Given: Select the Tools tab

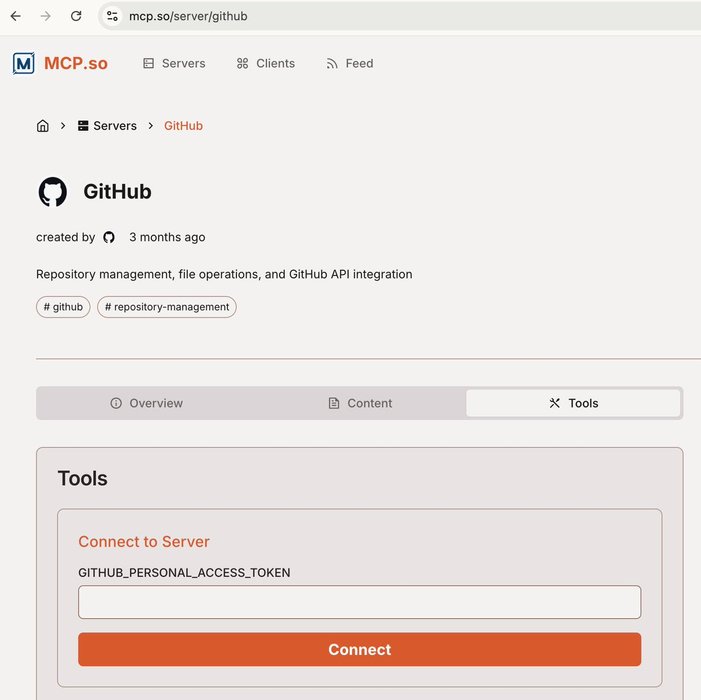Looking at the screenshot, I should point(573,403).
